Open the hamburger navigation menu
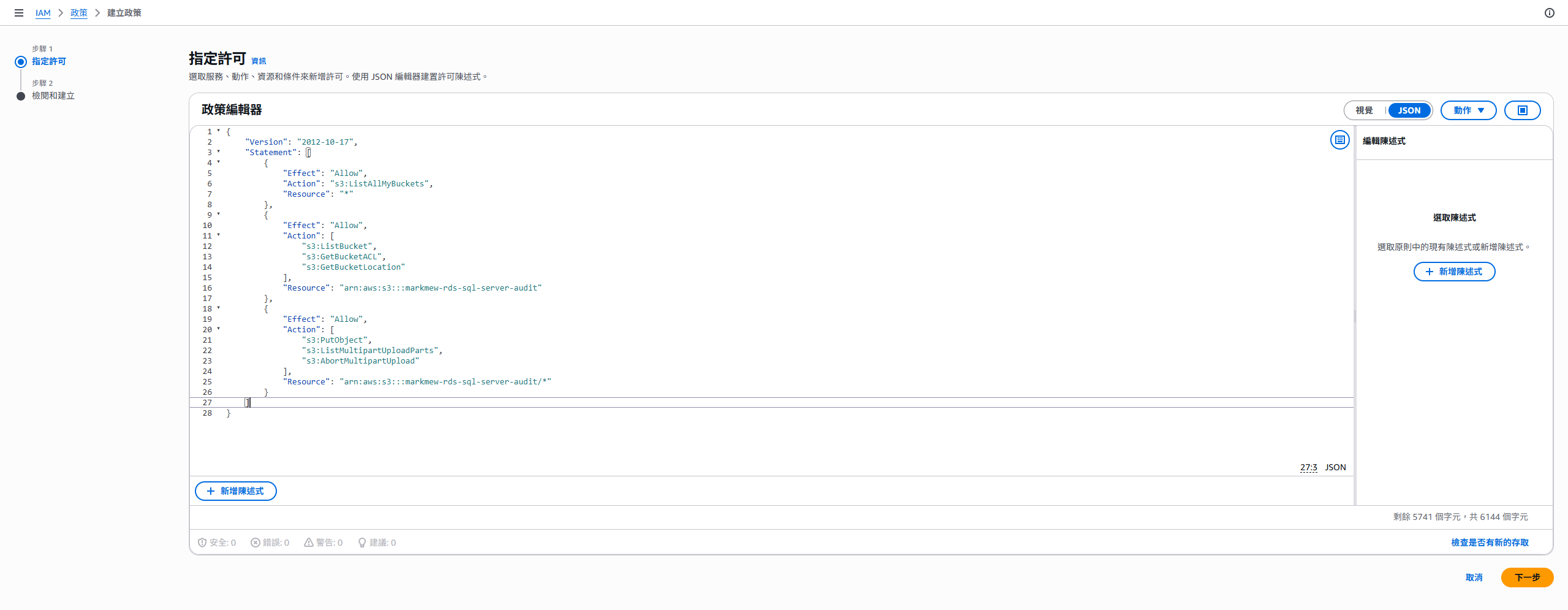 coord(19,13)
